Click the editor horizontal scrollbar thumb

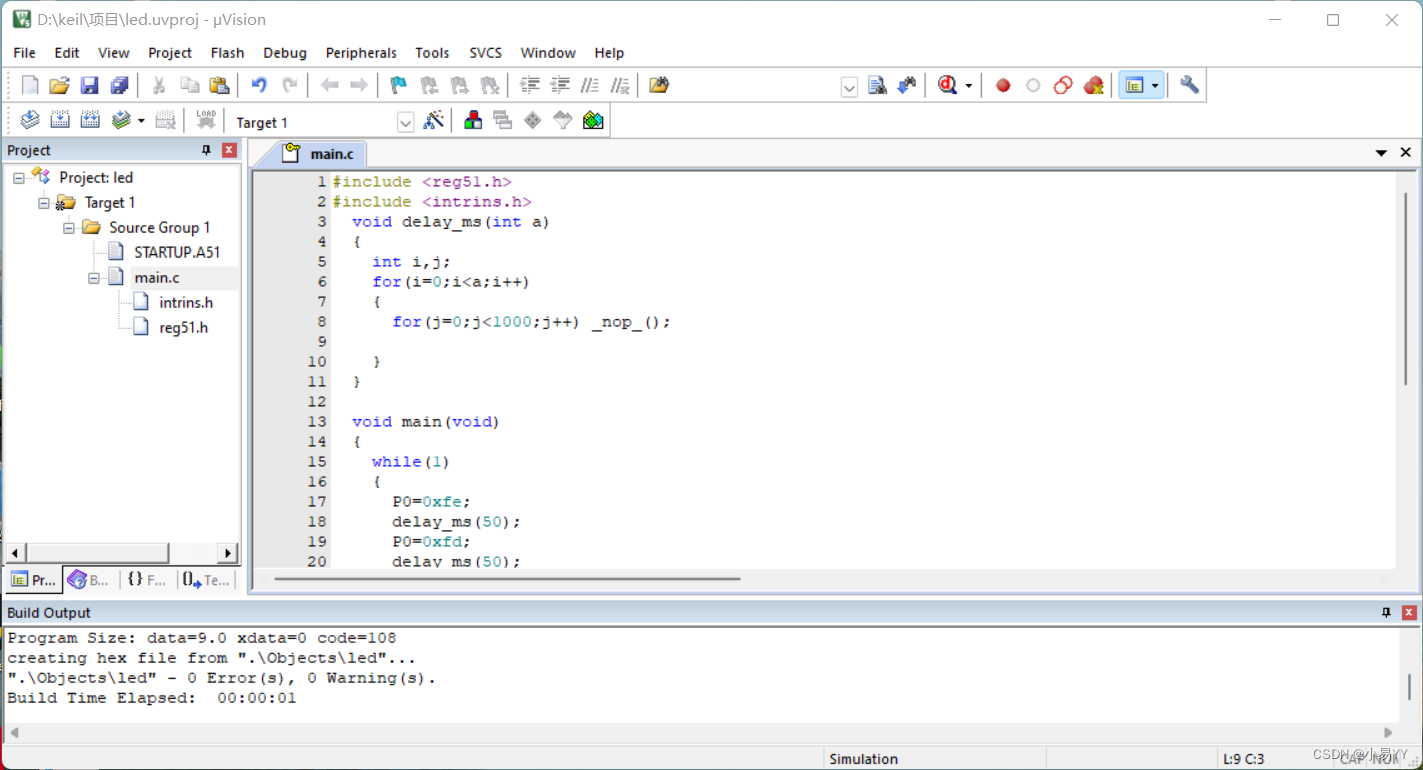507,579
